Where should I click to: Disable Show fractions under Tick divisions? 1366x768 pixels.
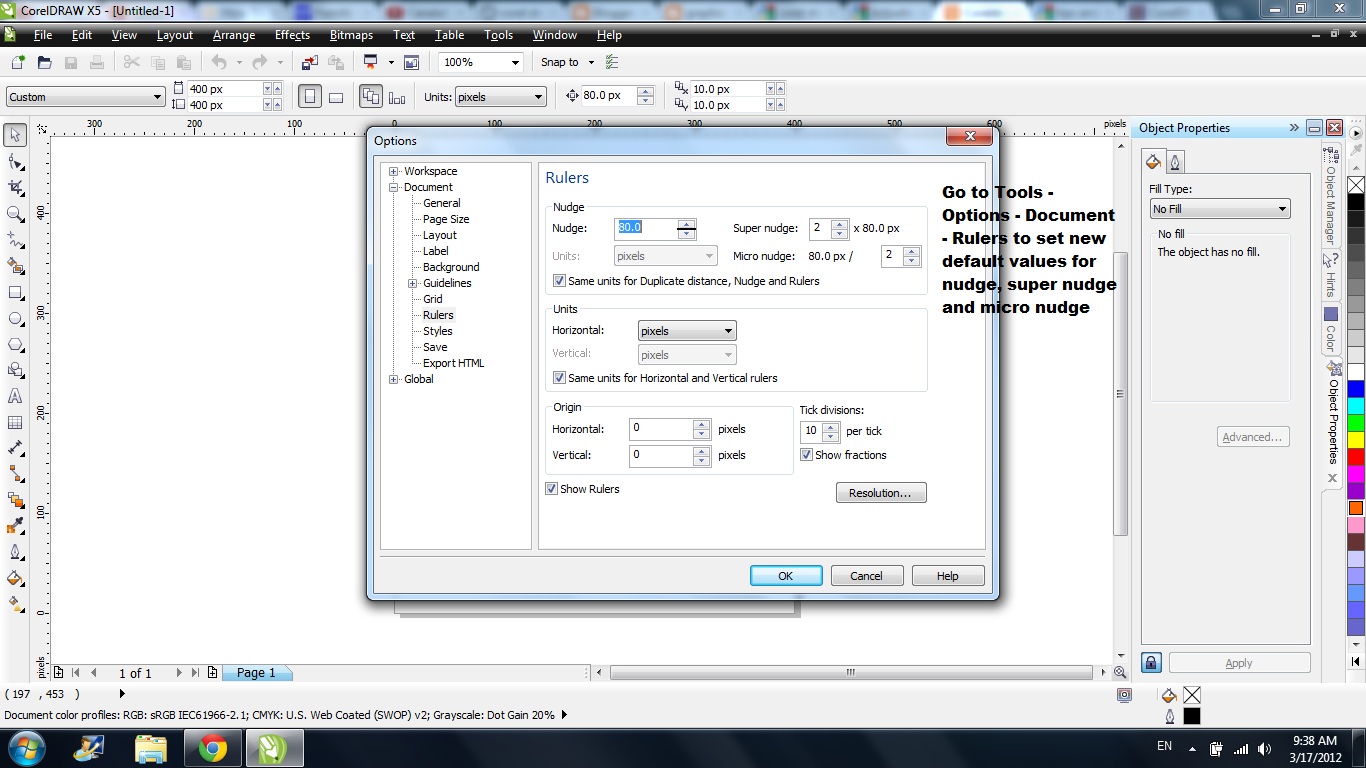pyautogui.click(x=807, y=455)
